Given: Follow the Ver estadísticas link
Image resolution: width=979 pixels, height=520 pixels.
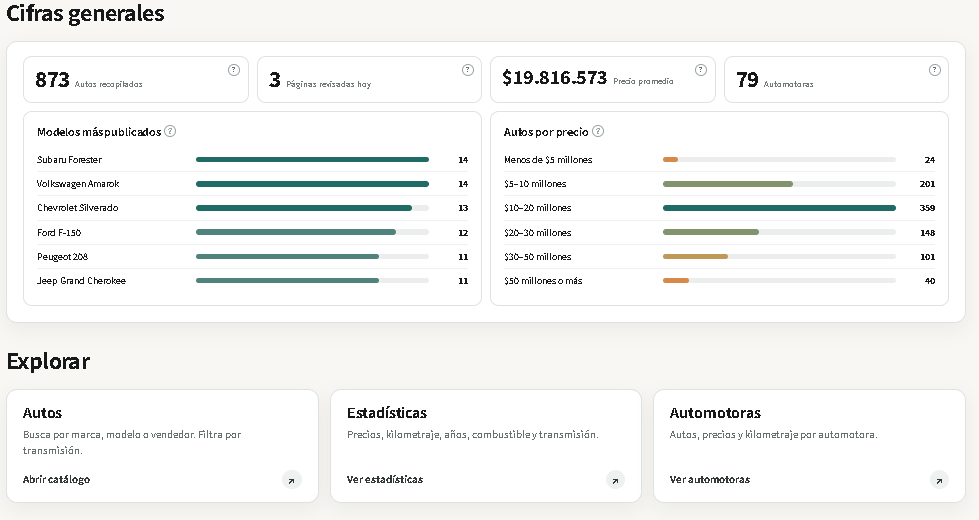Looking at the screenshot, I should pyautogui.click(x=385, y=479).
